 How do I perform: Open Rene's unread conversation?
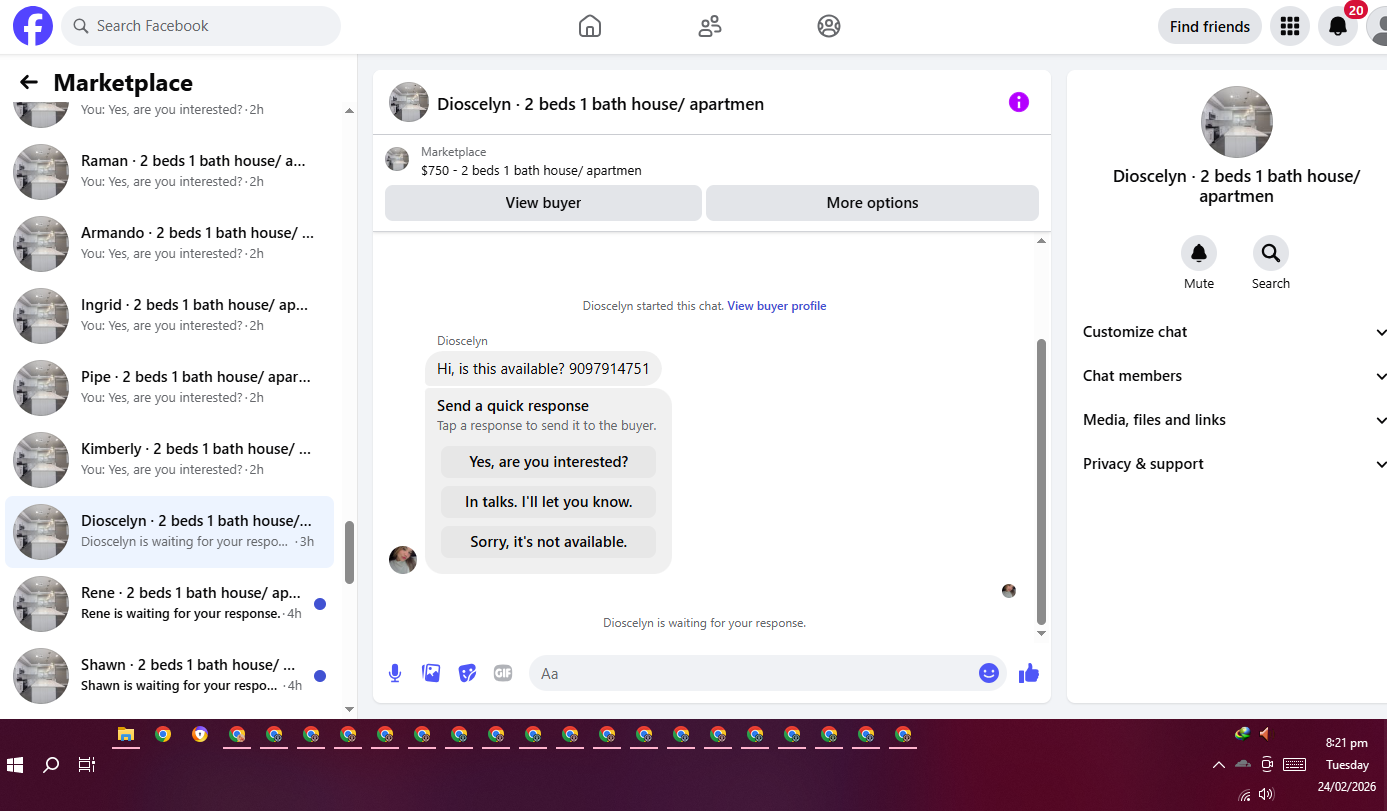(170, 604)
